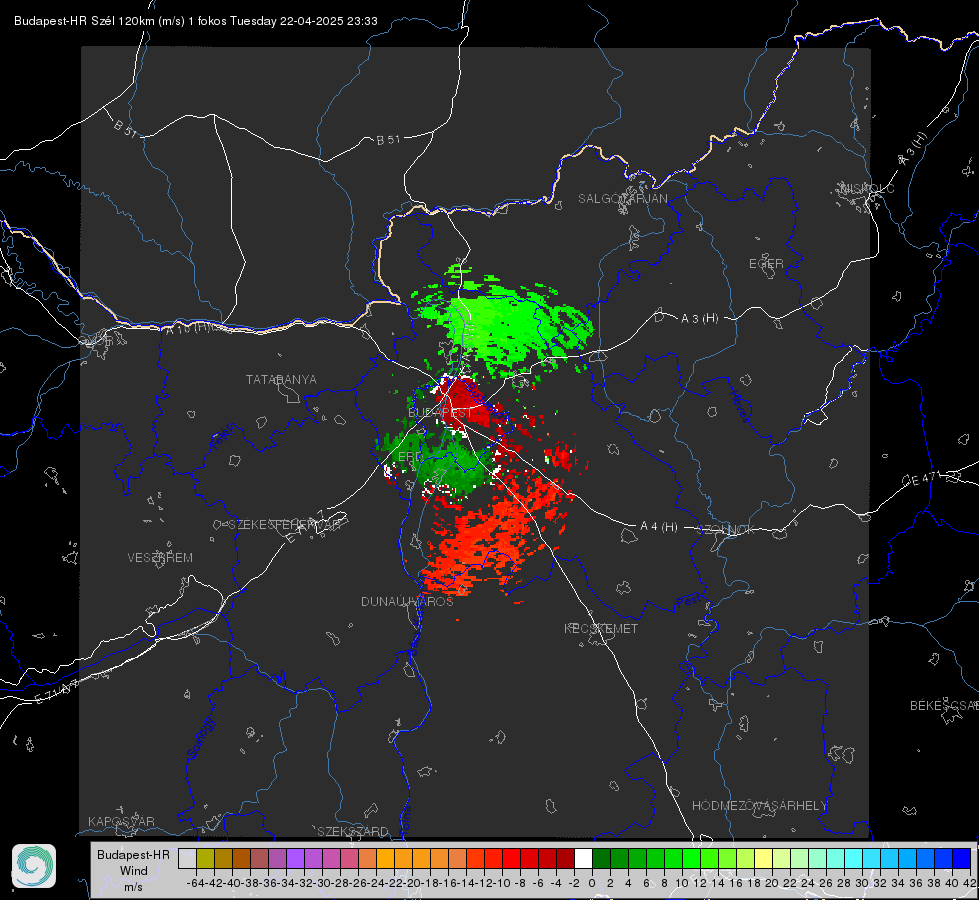Select the EGER city label
The width and height of the screenshot is (979, 900).
click(766, 264)
